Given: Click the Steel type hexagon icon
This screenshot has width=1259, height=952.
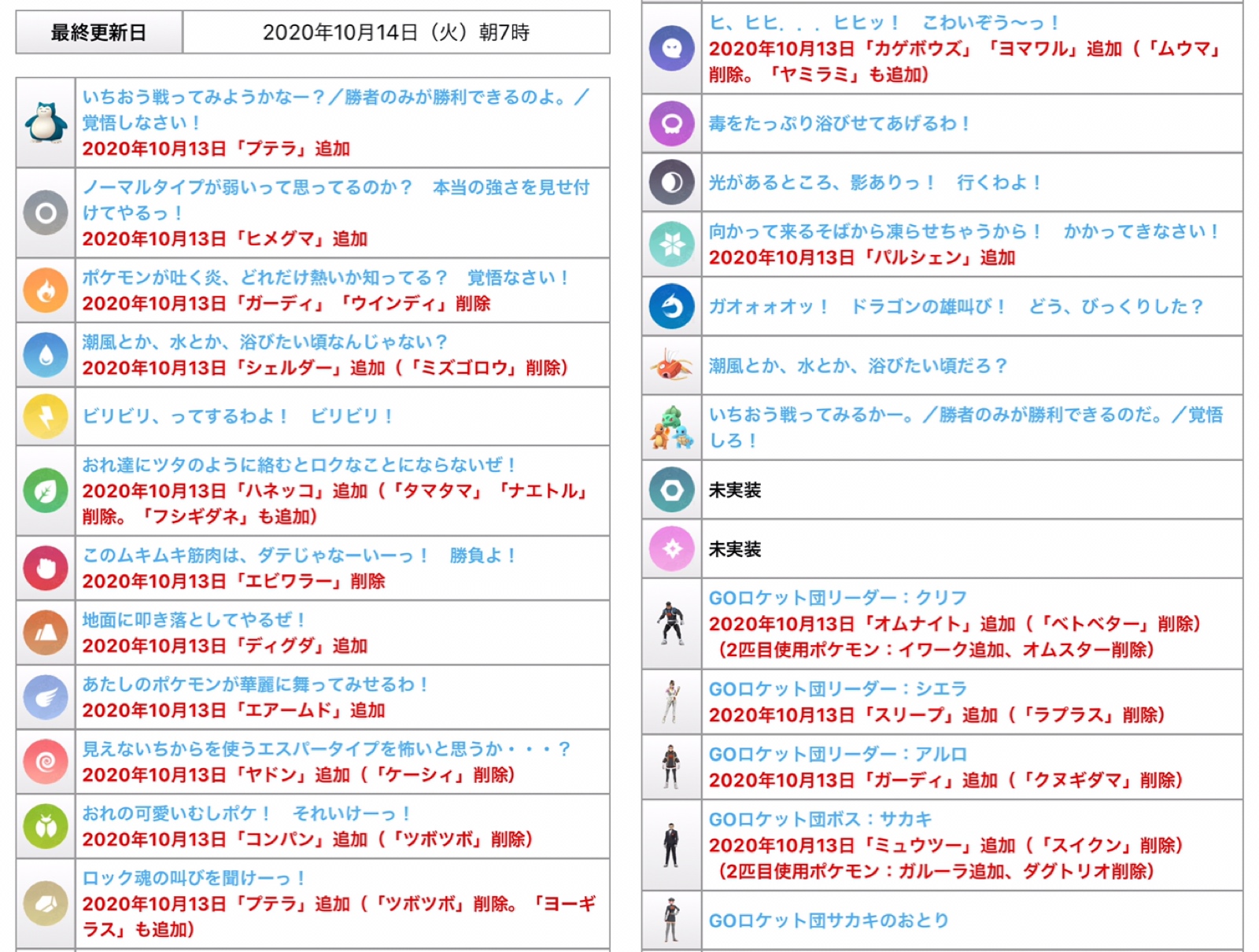Looking at the screenshot, I should coord(671,490).
